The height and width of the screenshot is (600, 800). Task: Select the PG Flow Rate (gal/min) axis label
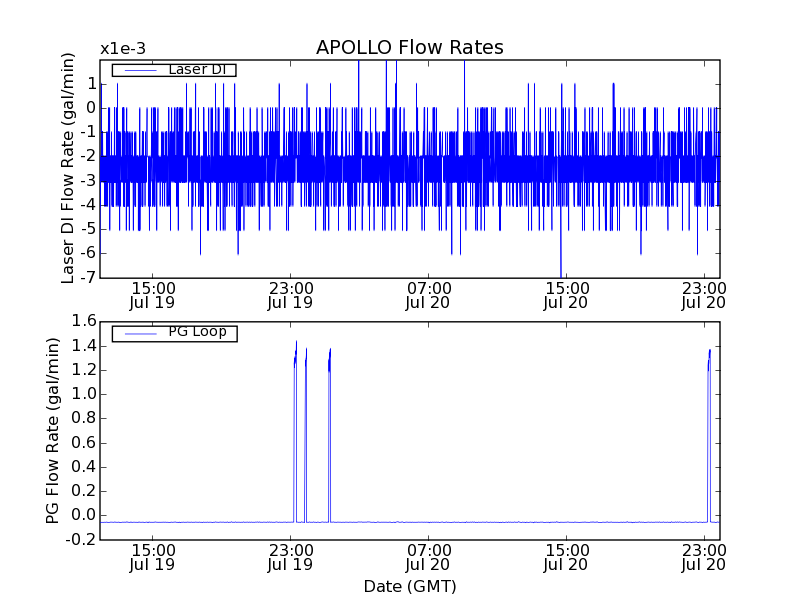pos(53,431)
